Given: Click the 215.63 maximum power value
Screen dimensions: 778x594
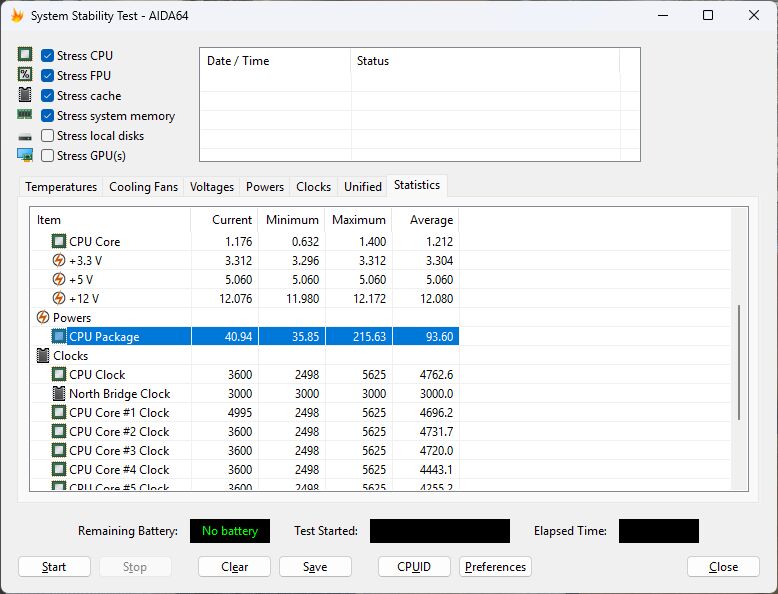Looking at the screenshot, I should coord(369,336).
